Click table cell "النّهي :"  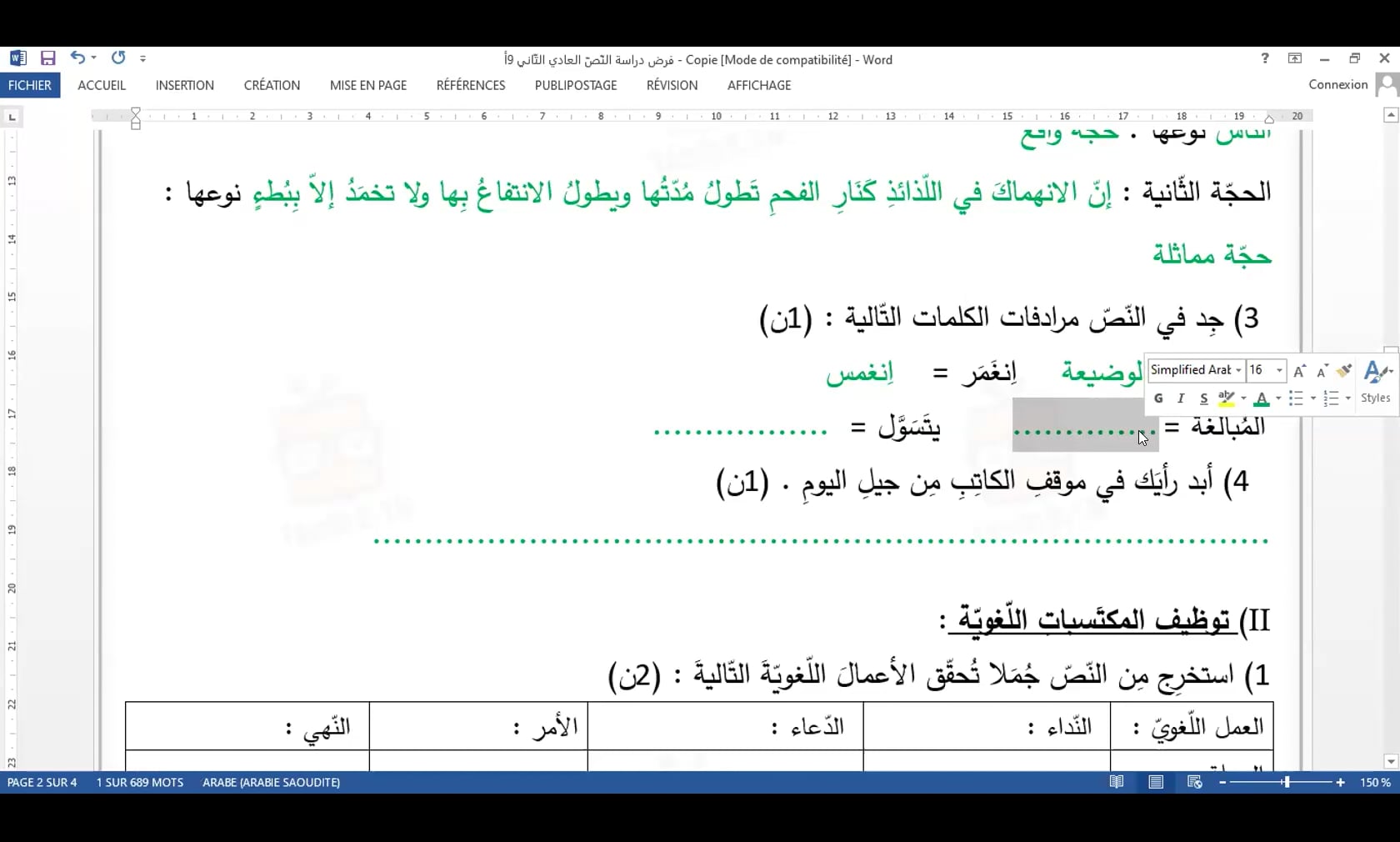pyautogui.click(x=247, y=727)
